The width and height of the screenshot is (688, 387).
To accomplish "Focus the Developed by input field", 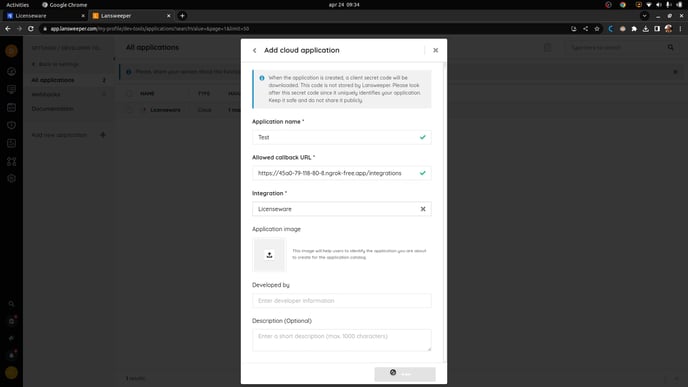I will click(x=341, y=301).
